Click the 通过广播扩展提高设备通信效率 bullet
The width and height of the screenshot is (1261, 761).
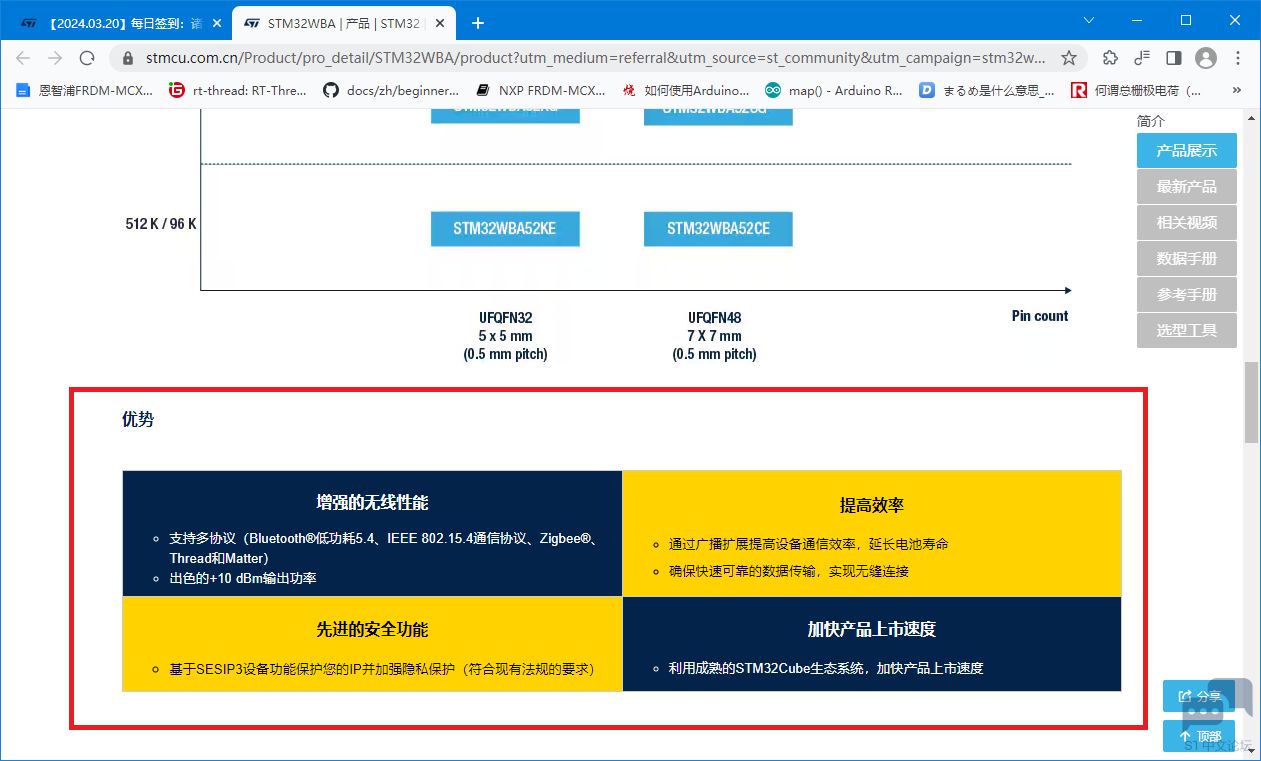pos(808,544)
